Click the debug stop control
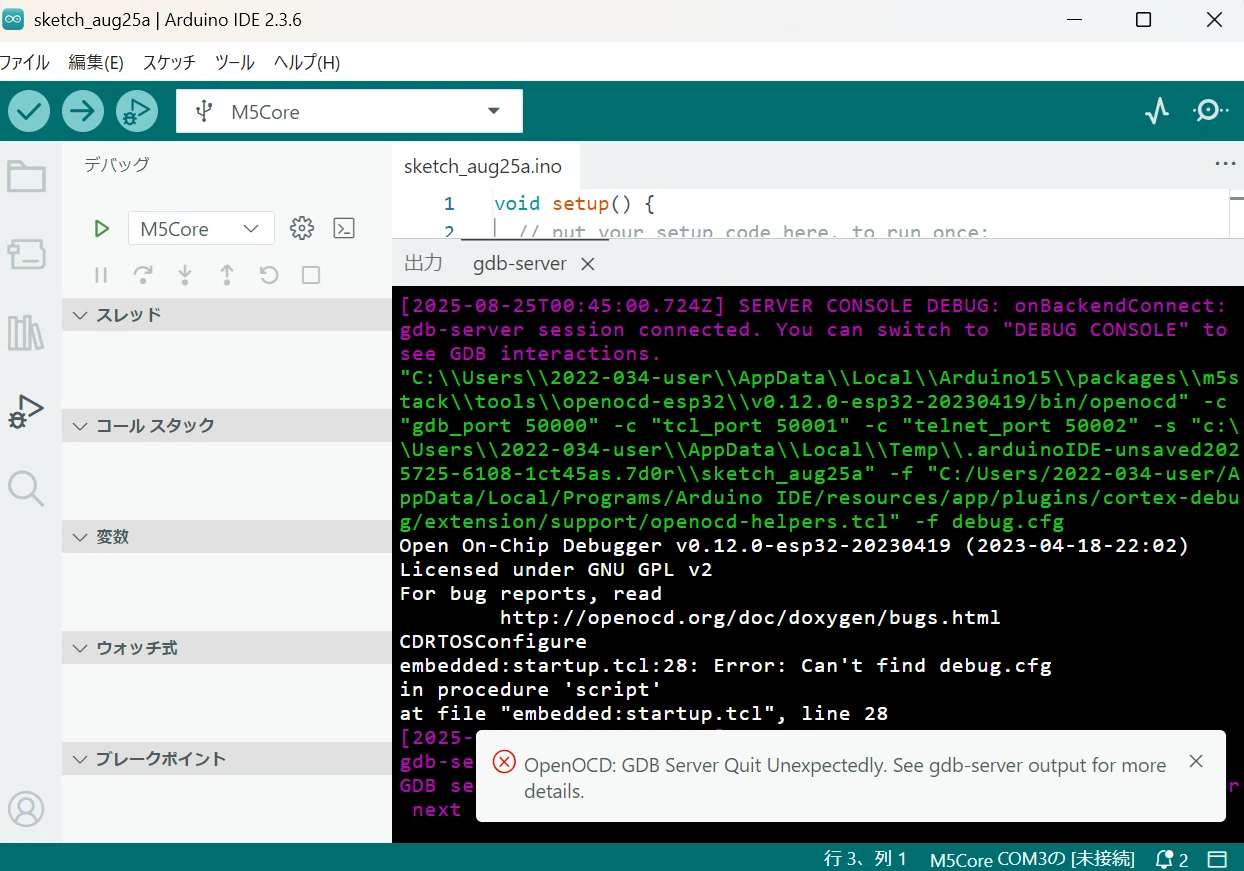The height and width of the screenshot is (871, 1244). coord(311,275)
